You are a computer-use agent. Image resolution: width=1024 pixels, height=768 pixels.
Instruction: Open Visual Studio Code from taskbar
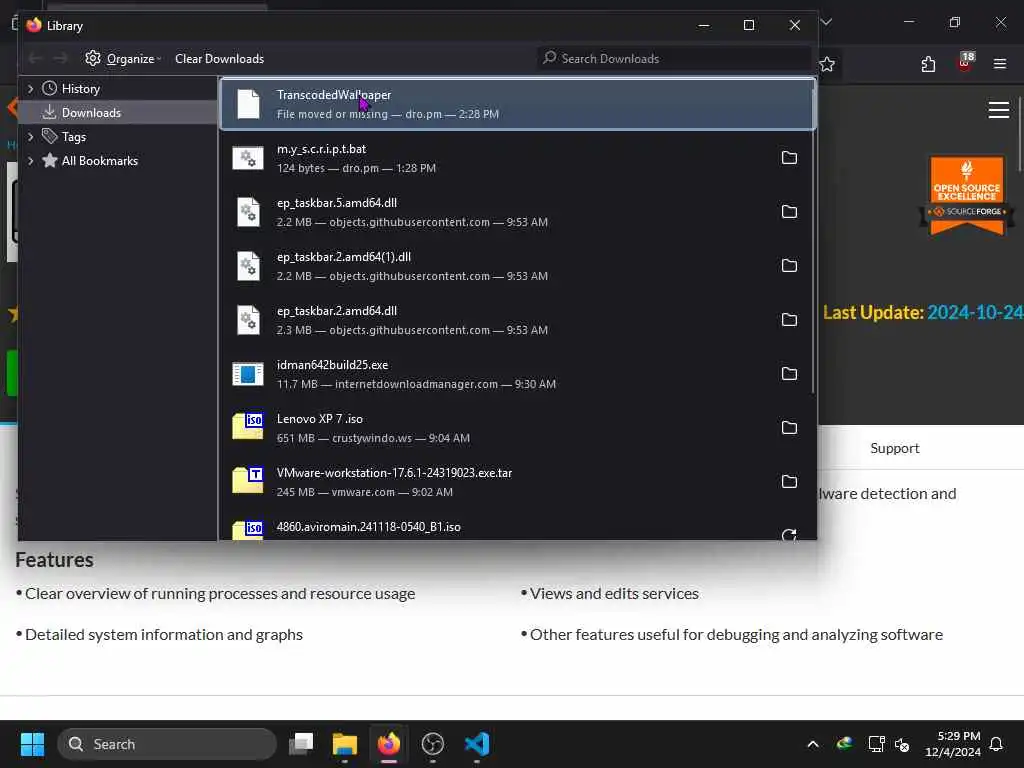point(477,744)
